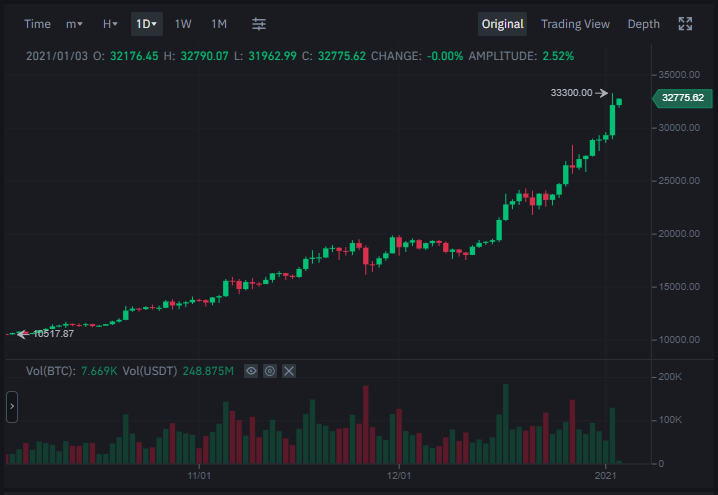The height and width of the screenshot is (495, 718).
Task: Expand the left side panel chevron
Action: pos(12,407)
